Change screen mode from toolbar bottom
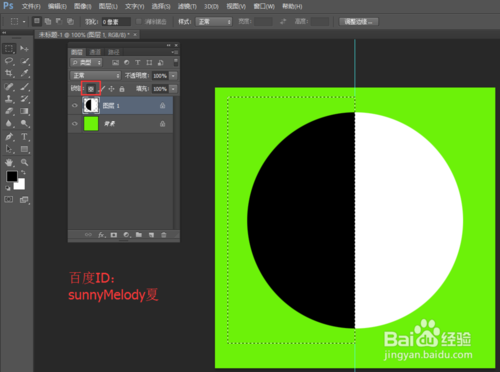 click(24, 200)
